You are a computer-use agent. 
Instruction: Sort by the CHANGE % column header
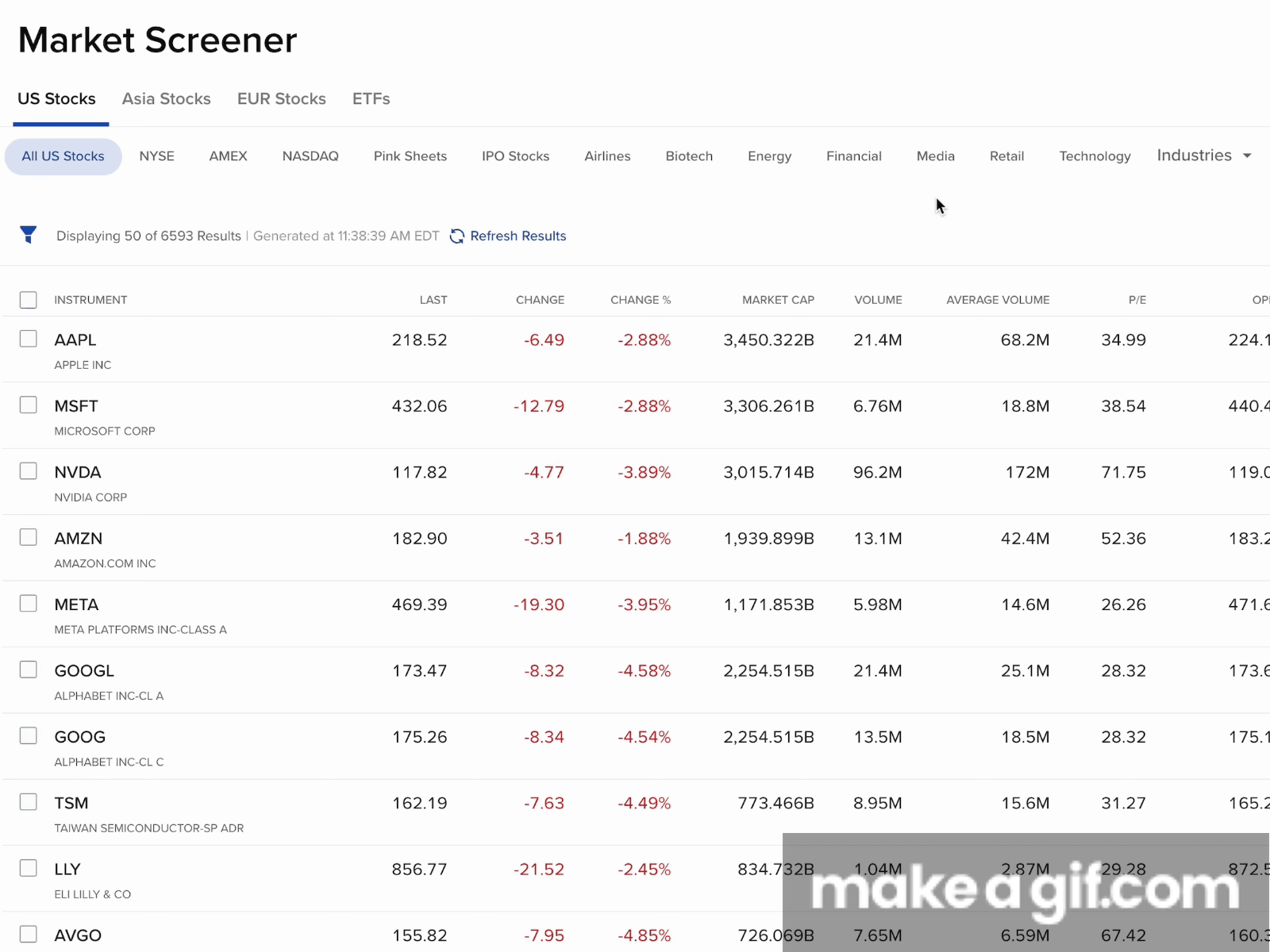(x=640, y=300)
